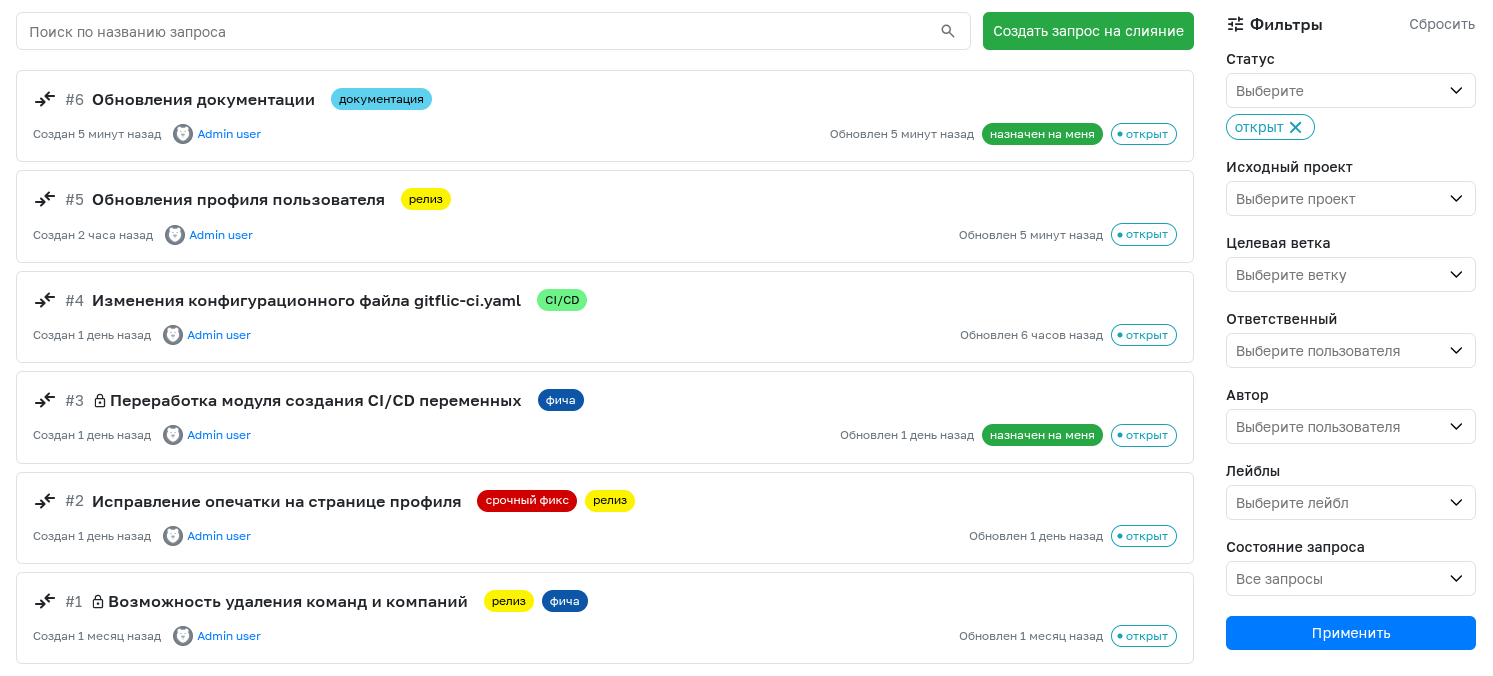Open the Admin user avatar on request #5
This screenshot has width=1493, height=676.
tap(175, 234)
